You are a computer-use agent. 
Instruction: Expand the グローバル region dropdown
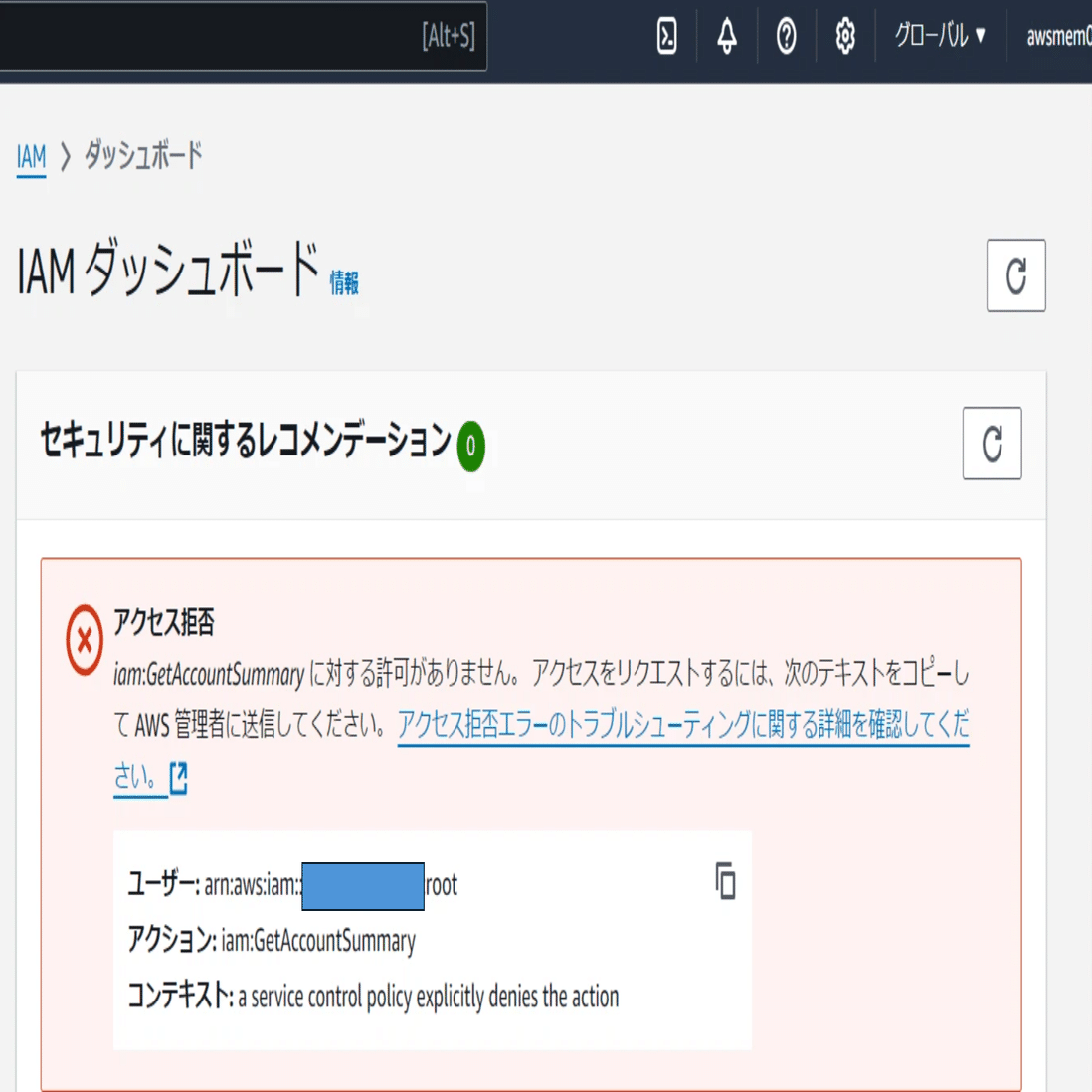click(940, 35)
